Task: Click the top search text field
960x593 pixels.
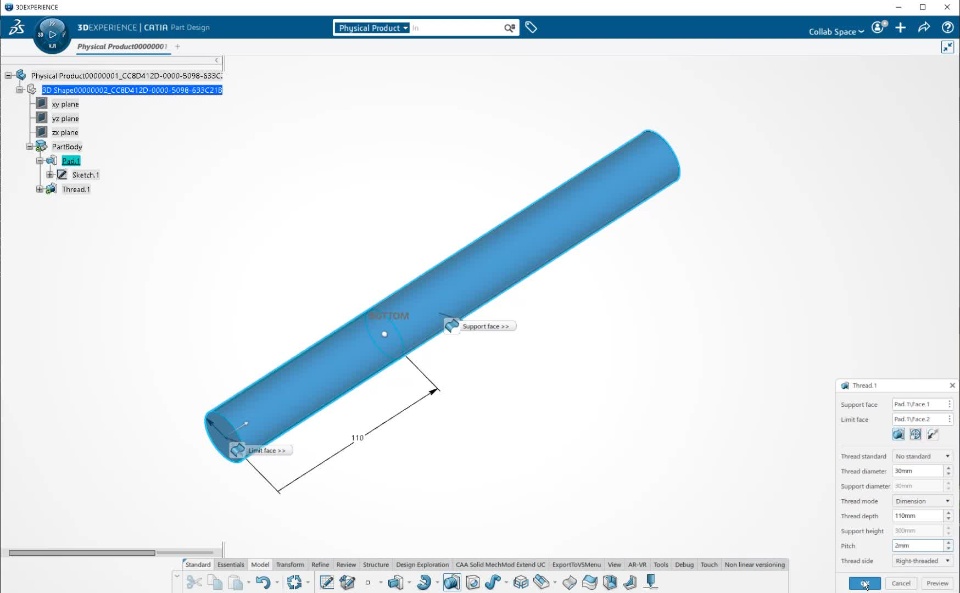Action: 456,28
